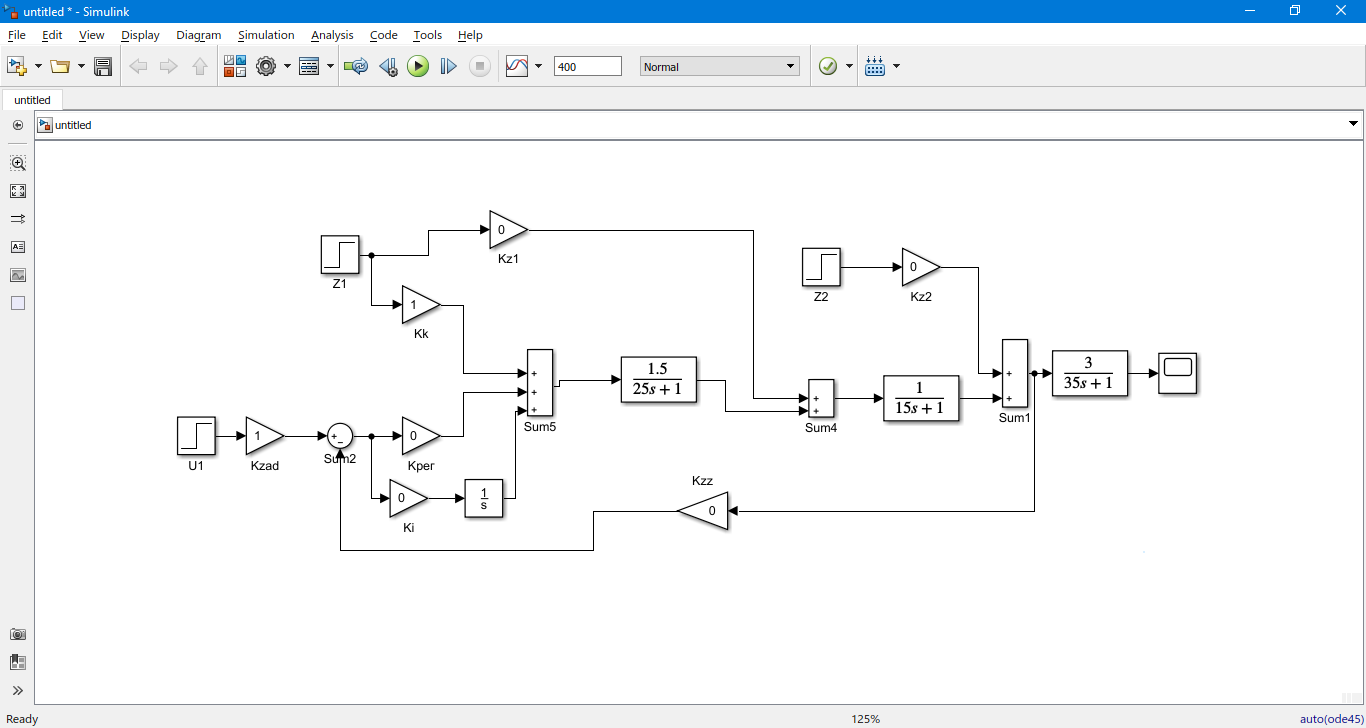Click the Fit to View palette icon
This screenshot has height=728, width=1366.
pos(18,191)
